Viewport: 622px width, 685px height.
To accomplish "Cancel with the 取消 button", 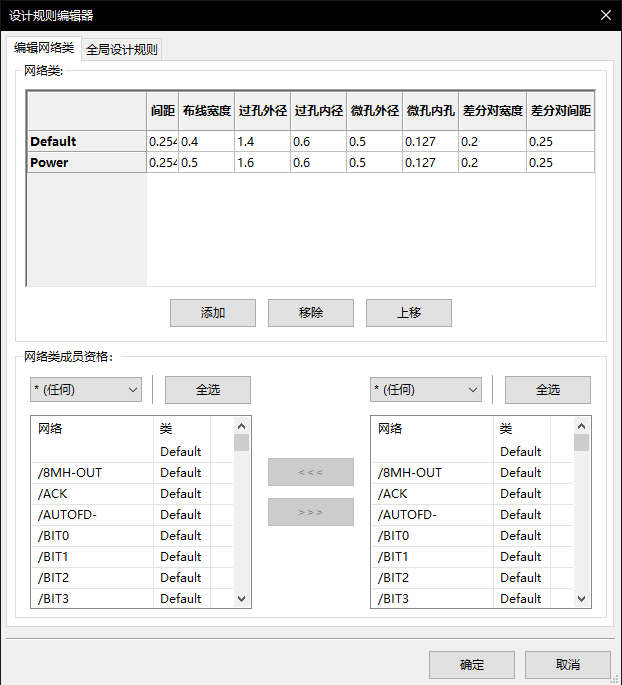I will pos(567,665).
